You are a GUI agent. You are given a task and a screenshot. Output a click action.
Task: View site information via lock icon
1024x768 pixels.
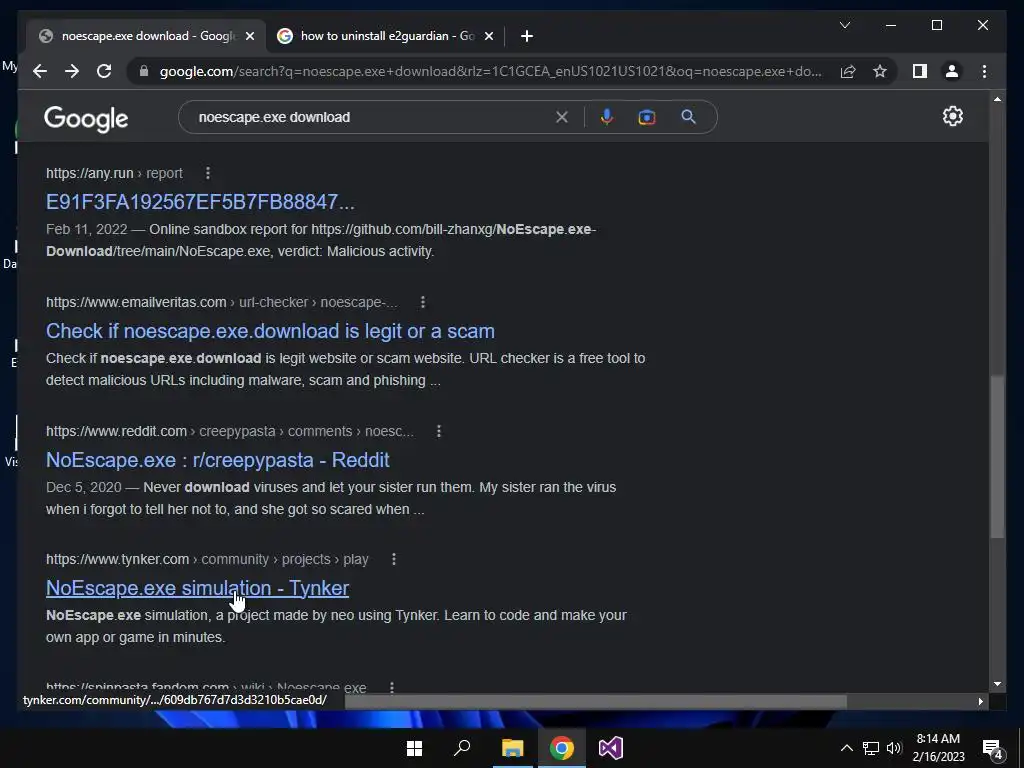pyautogui.click(x=144, y=71)
